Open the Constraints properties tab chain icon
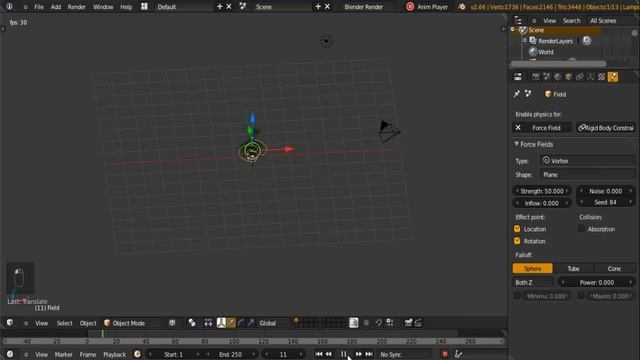This screenshot has width=640, height=360. (580, 77)
